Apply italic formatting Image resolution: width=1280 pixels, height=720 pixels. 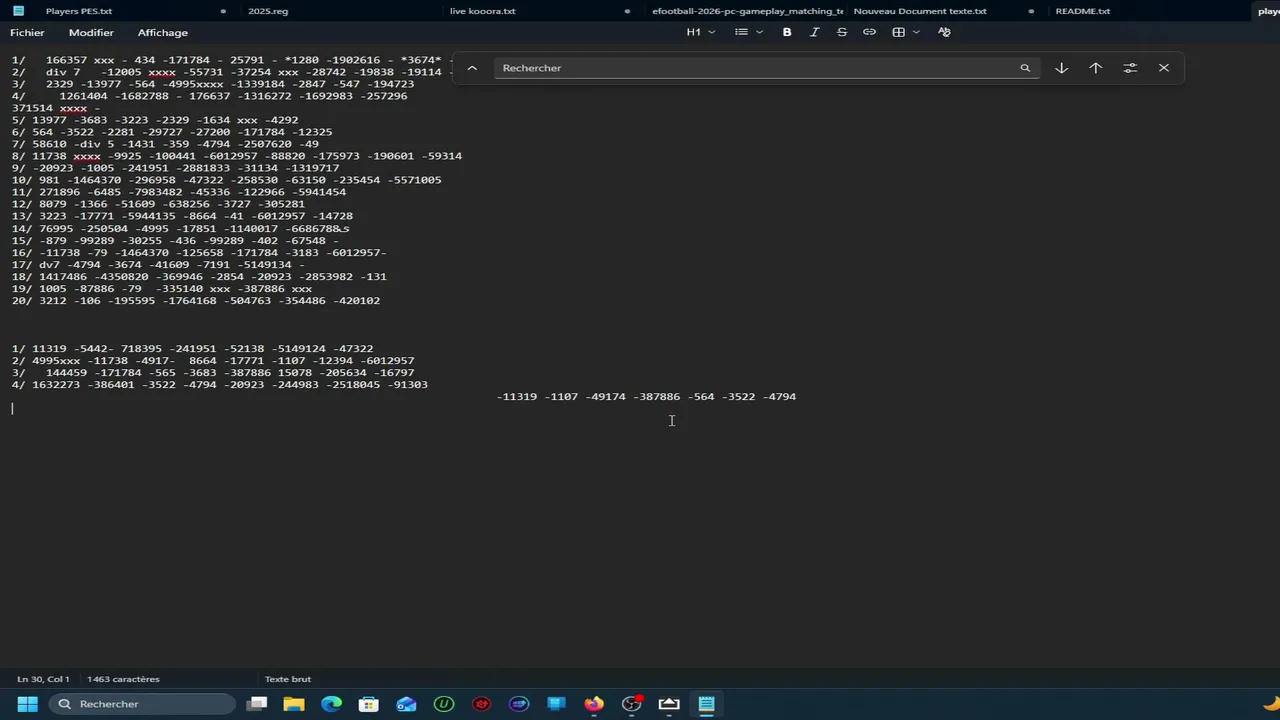(x=814, y=32)
